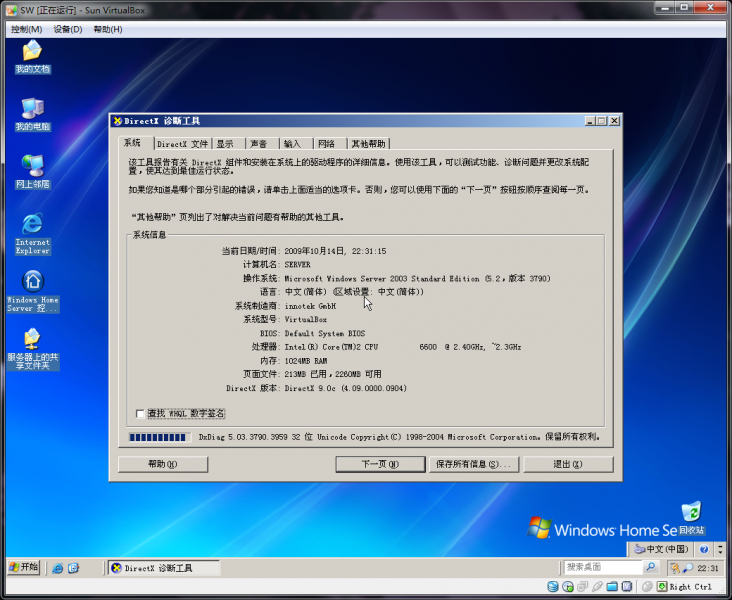Open the 中文(中国) language selector
Image resolution: width=732 pixels, height=600 pixels.
coord(661,550)
